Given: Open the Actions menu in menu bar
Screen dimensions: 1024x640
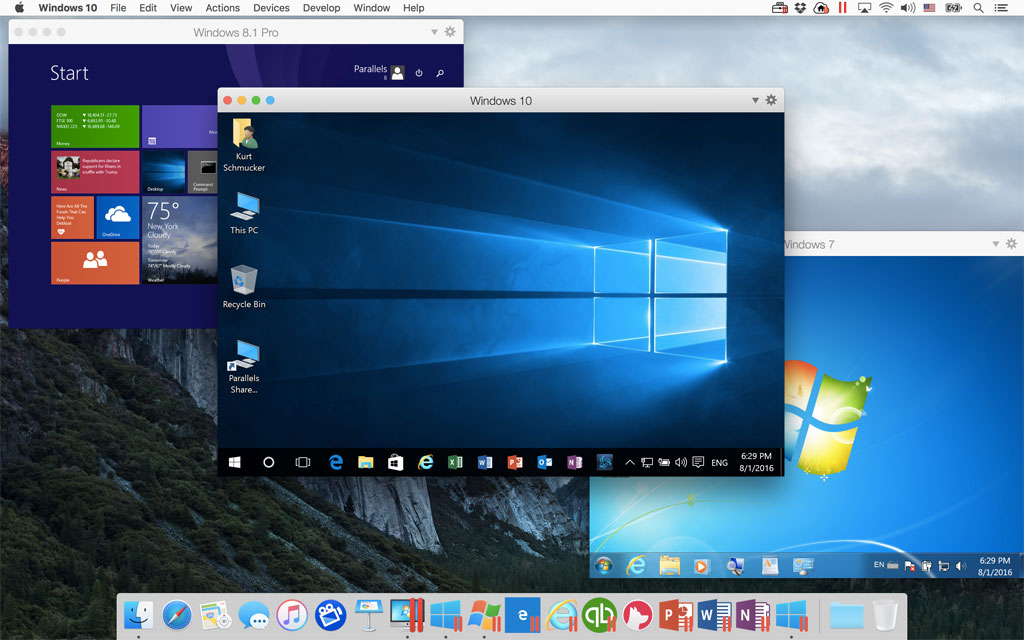Looking at the screenshot, I should pyautogui.click(x=222, y=8).
